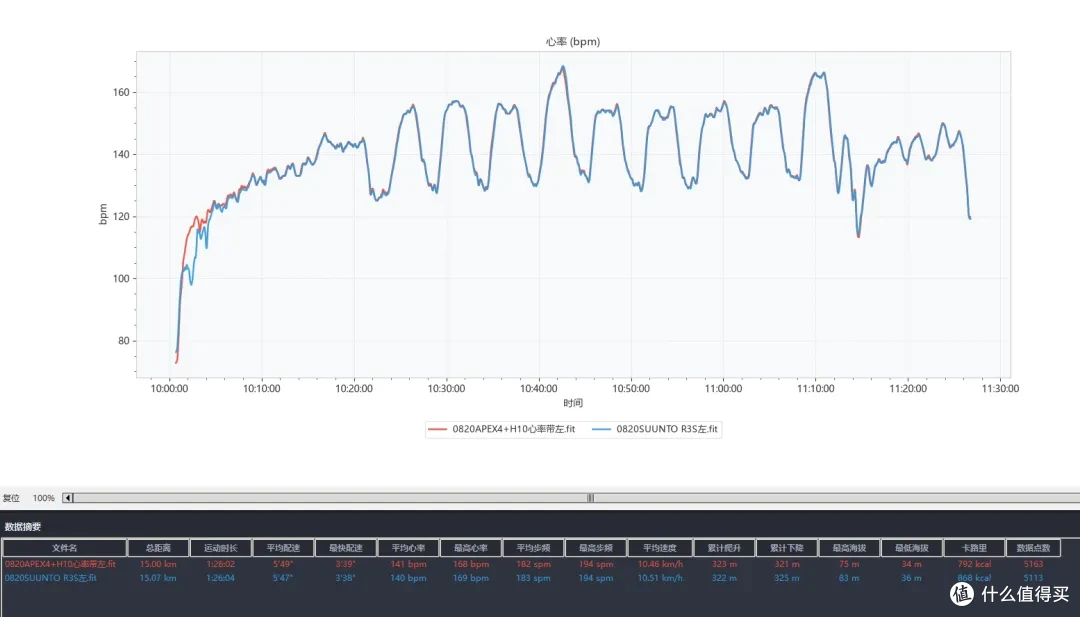Viewport: 1080px width, 617px height.
Task: Click the scrollbar left arrow
Action: (x=68, y=498)
